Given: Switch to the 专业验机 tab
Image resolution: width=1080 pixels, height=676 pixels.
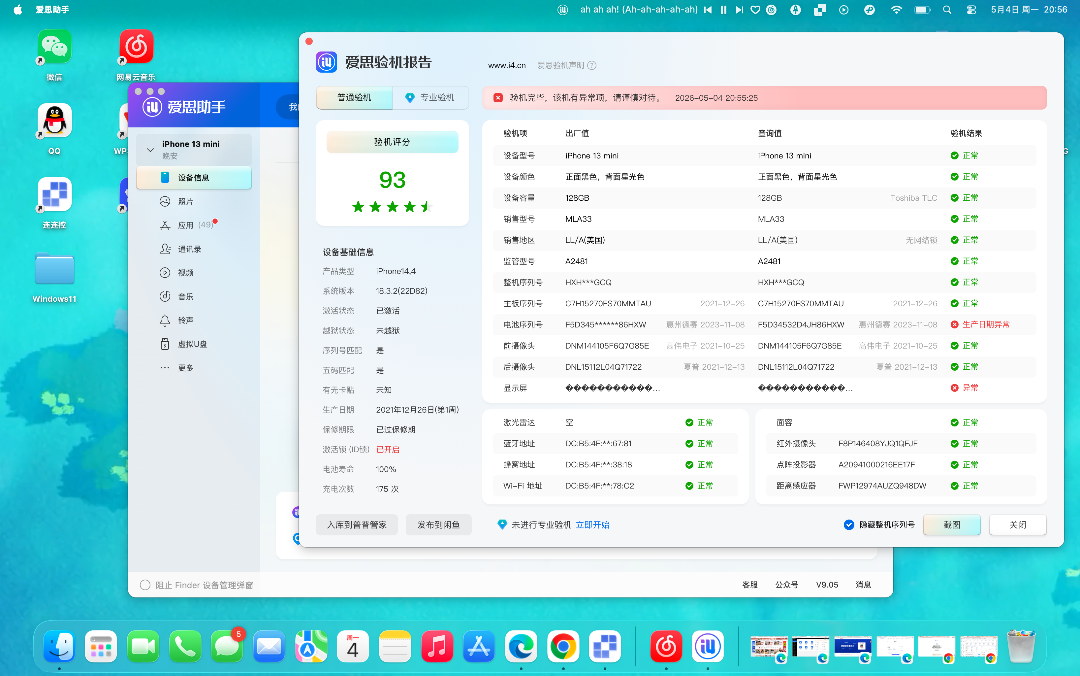Looking at the screenshot, I should [430, 98].
